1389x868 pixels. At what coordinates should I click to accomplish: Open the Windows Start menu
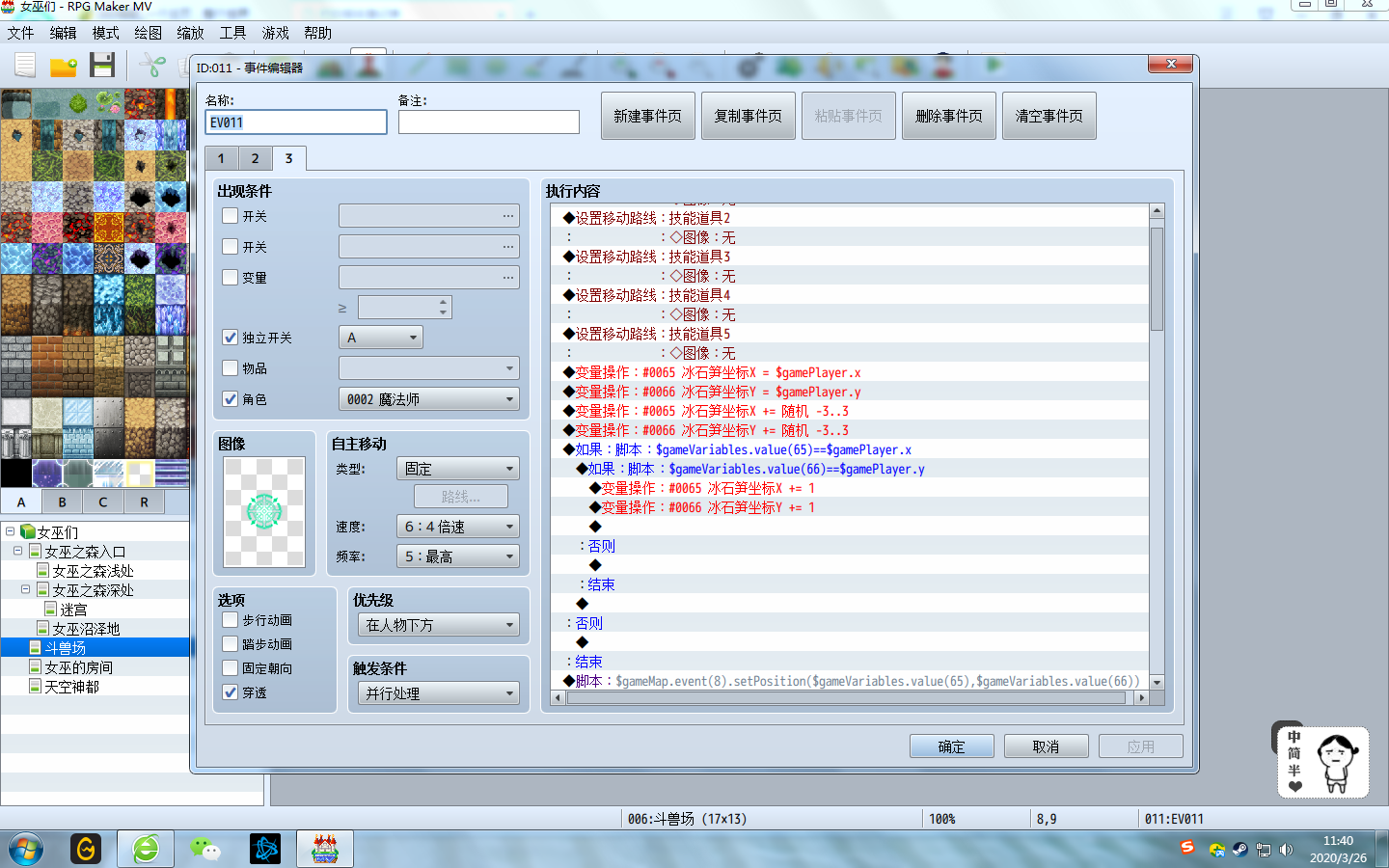click(x=26, y=850)
